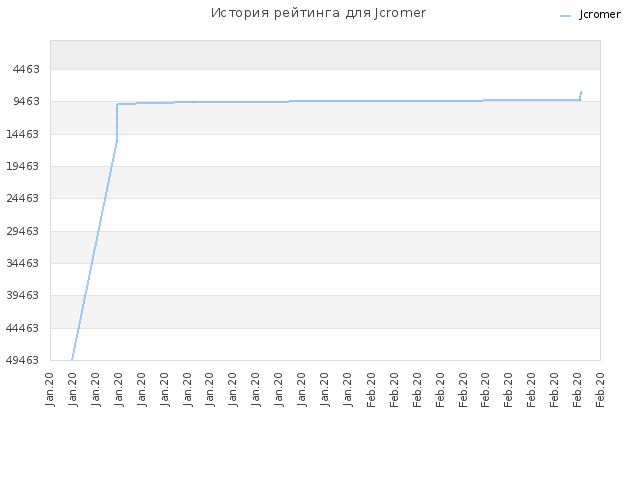Click the steep rising segment of the line
Viewport: 640px width, 480px height.
(95, 249)
